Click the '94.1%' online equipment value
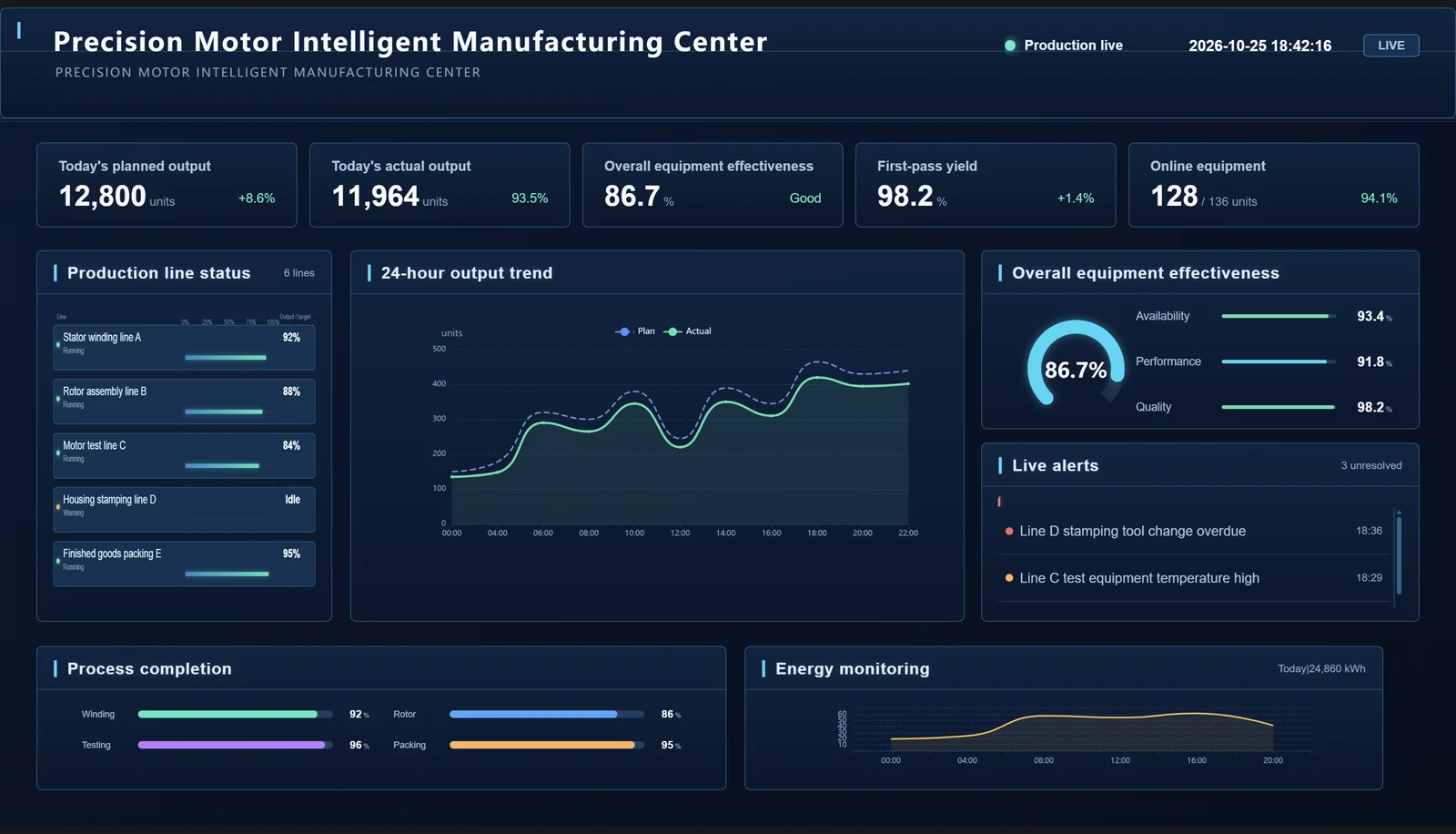 click(1379, 198)
